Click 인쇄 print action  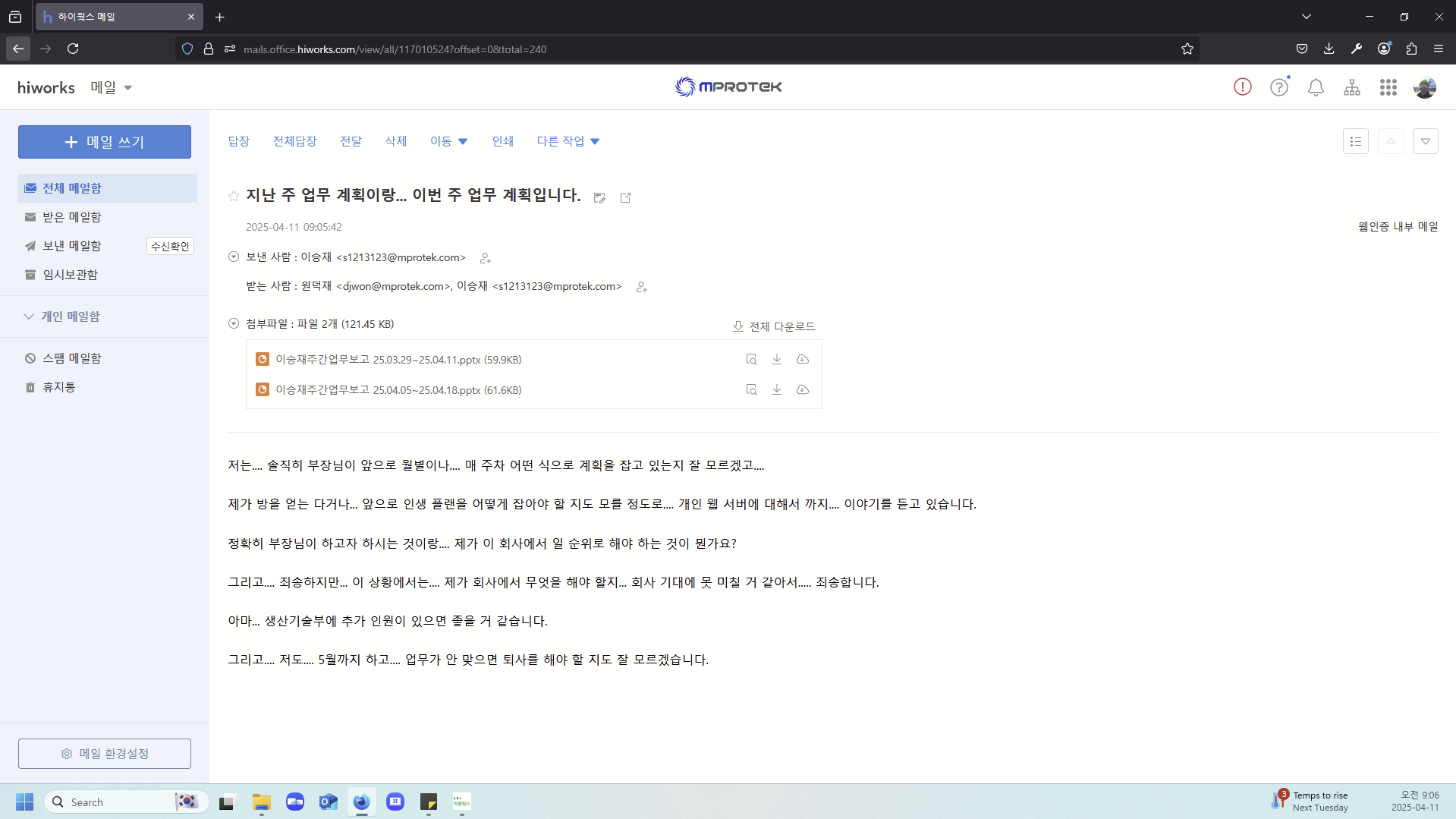tap(503, 141)
